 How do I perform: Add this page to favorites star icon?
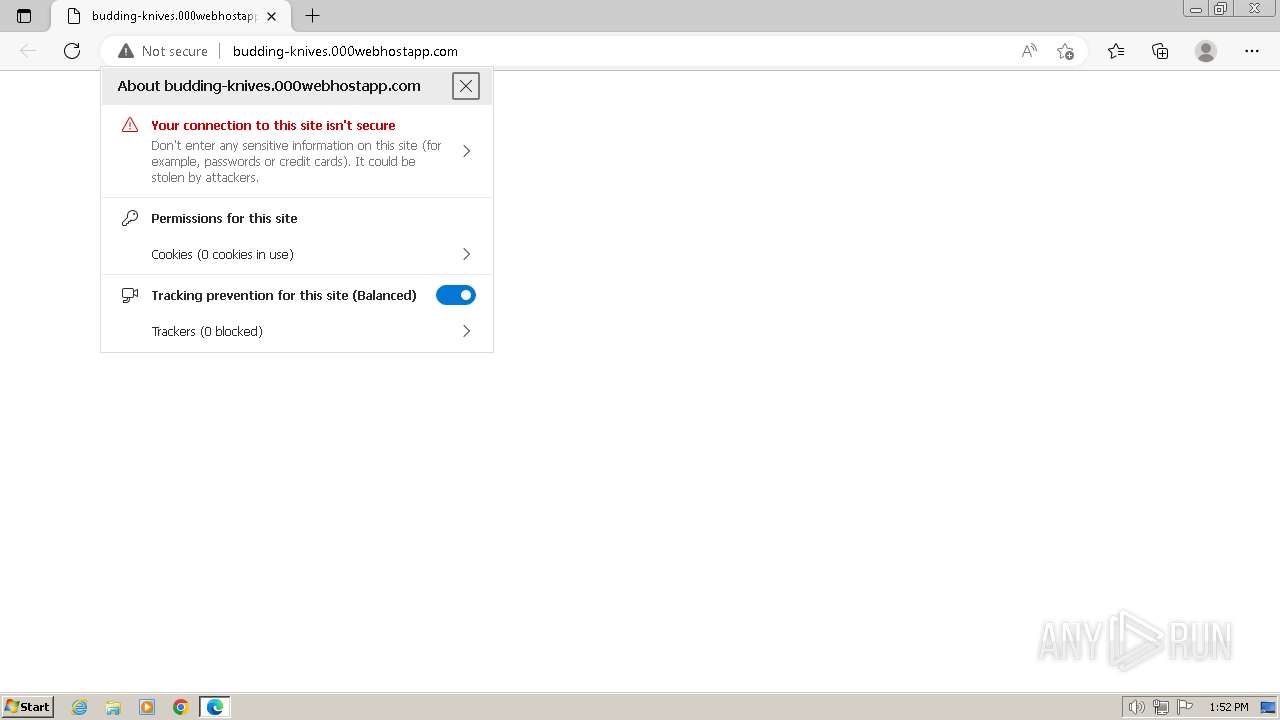point(1065,51)
